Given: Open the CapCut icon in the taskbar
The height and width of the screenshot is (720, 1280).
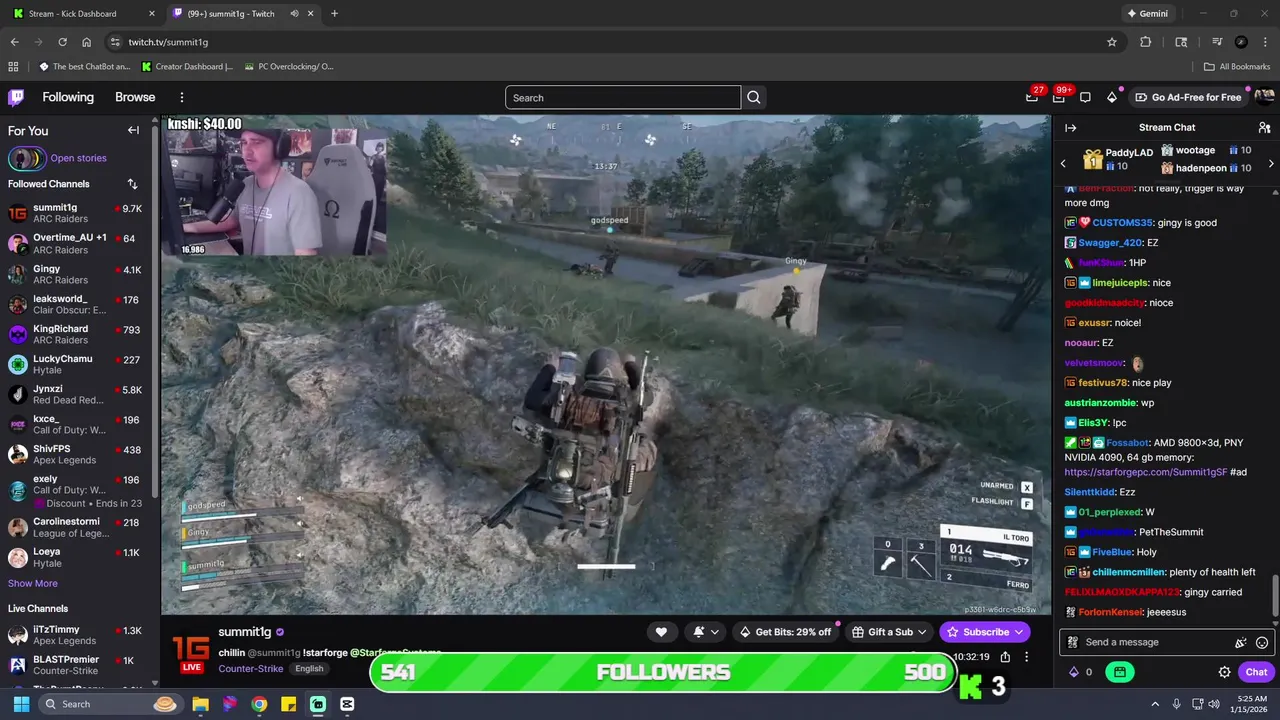Looking at the screenshot, I should [x=347, y=704].
